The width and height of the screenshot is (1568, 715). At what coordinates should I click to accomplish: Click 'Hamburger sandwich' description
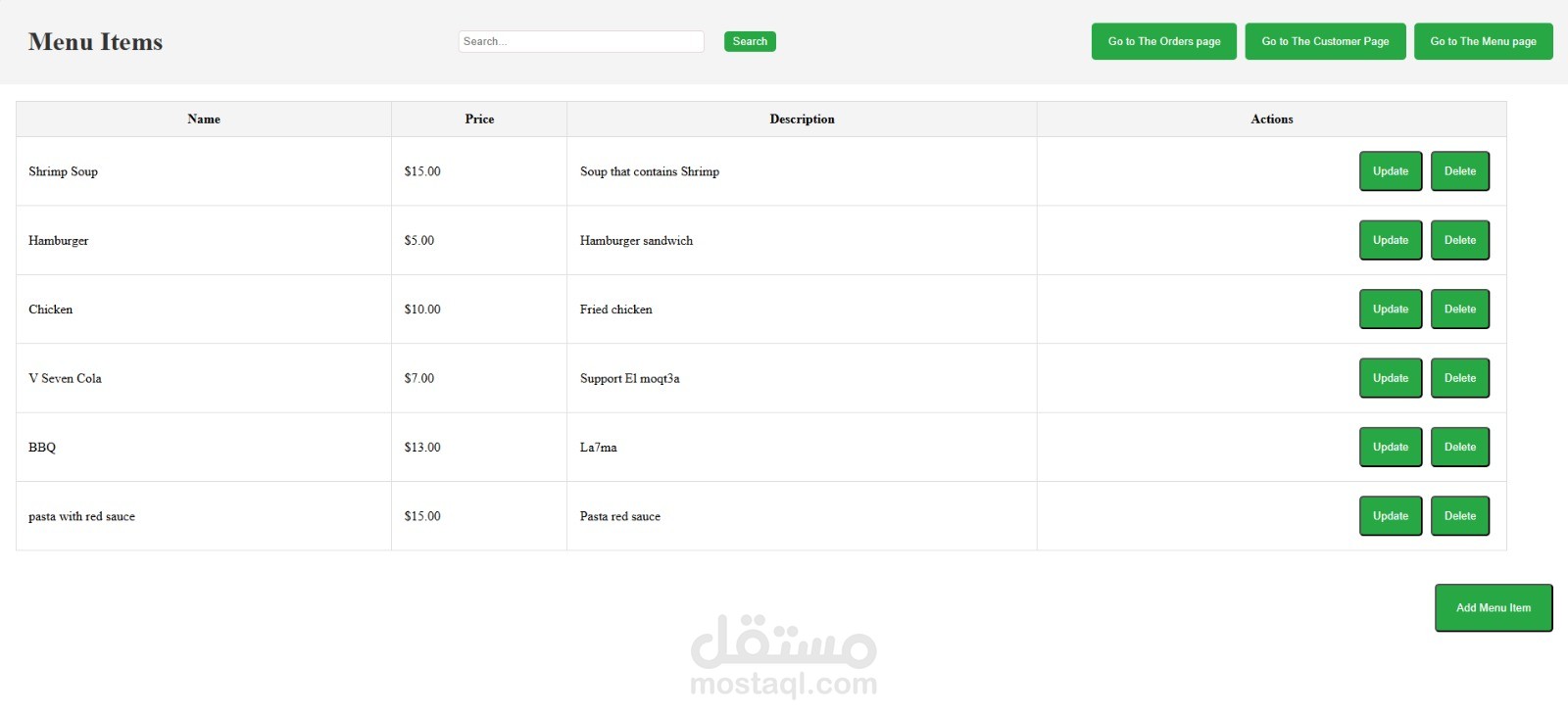636,240
